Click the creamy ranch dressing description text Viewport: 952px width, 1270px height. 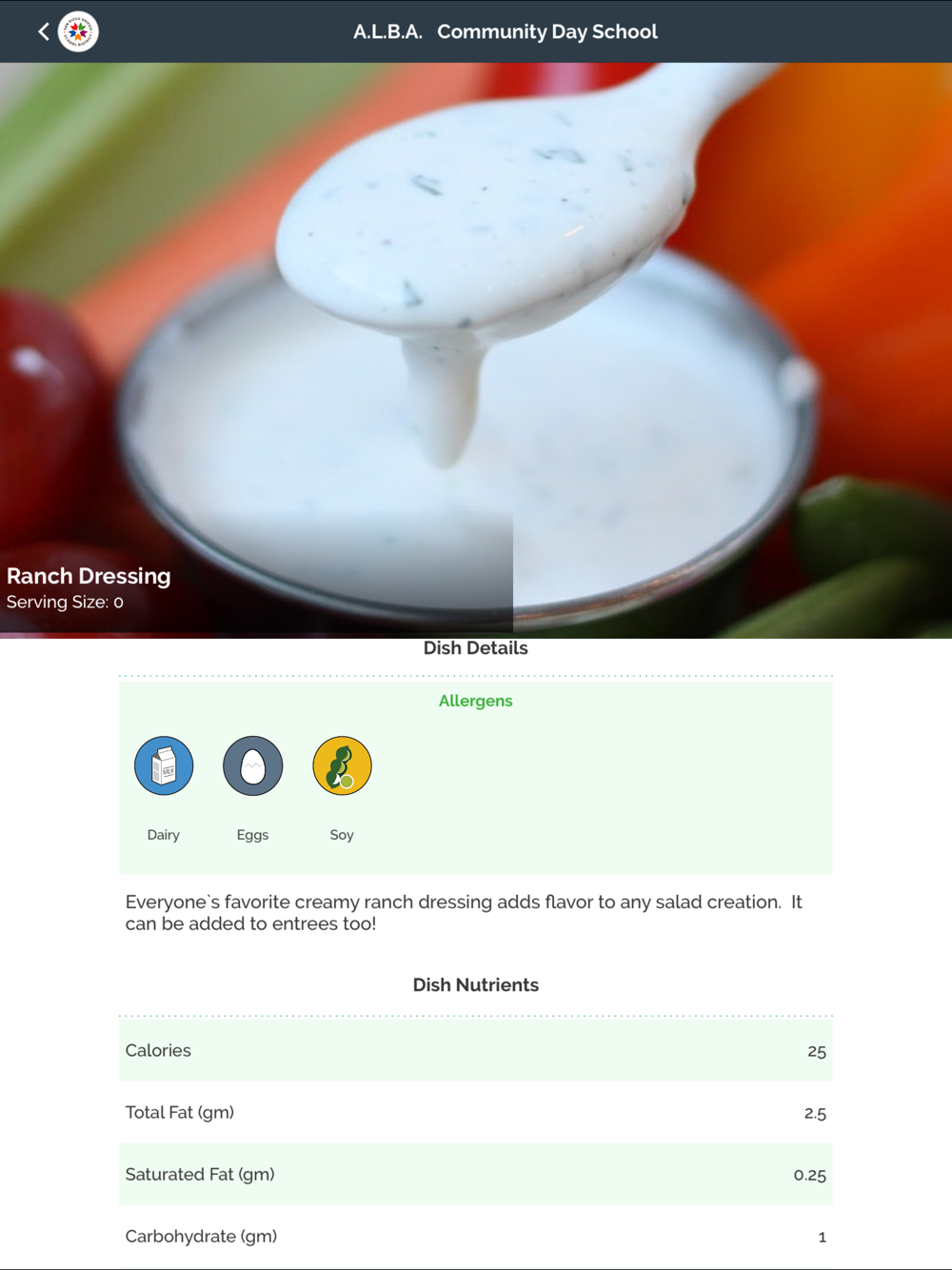click(464, 913)
